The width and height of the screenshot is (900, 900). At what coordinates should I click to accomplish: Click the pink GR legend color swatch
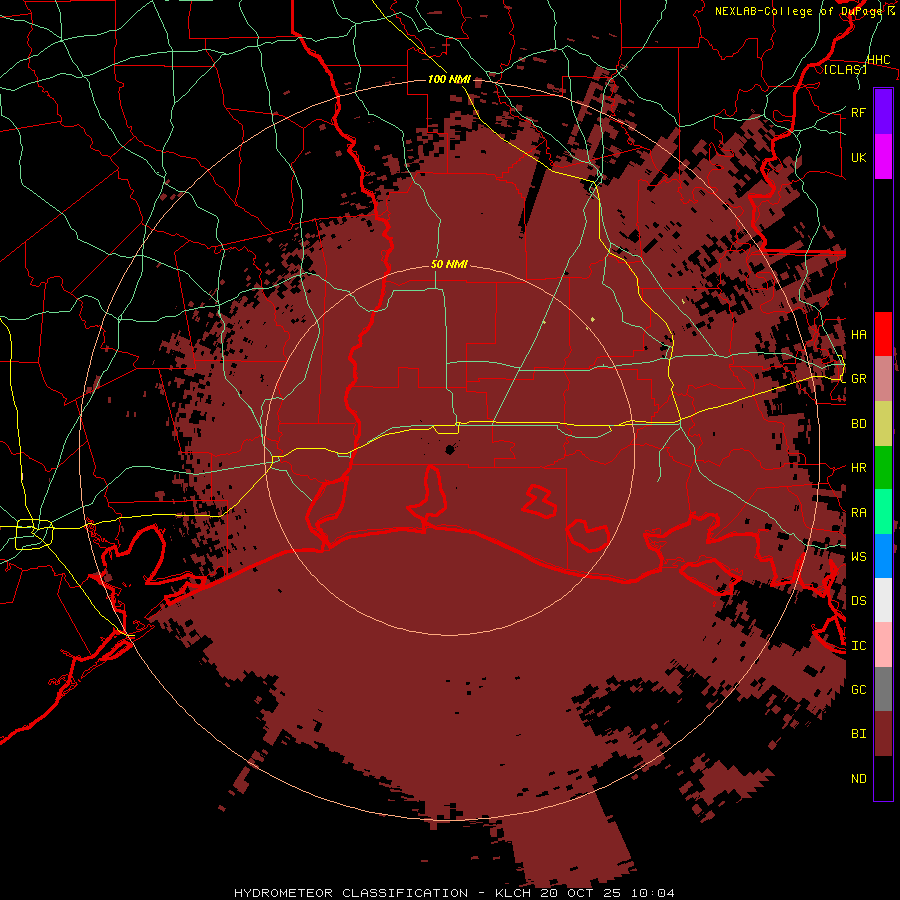[x=883, y=379]
